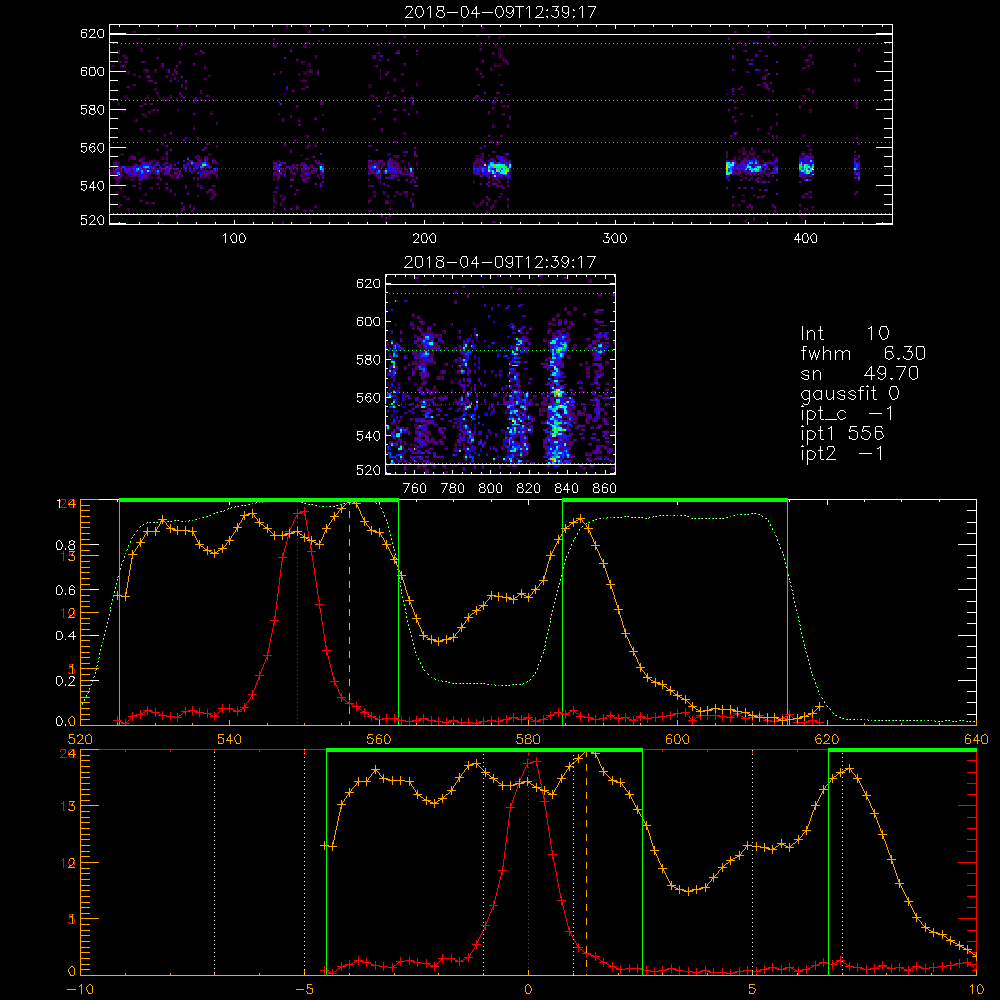Click x-axis label -5 on bottom plot

point(304,989)
